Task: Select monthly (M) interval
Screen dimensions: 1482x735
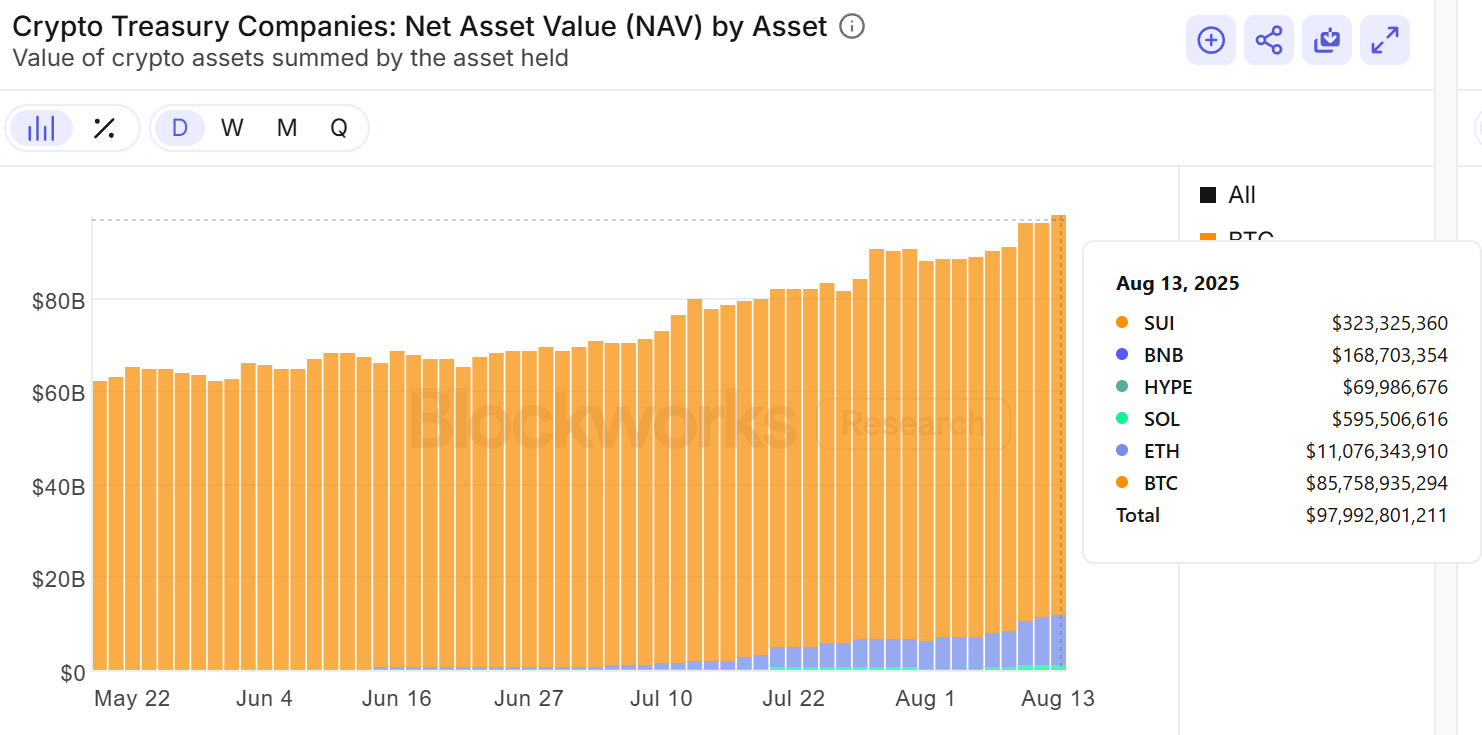Action: tap(287, 128)
